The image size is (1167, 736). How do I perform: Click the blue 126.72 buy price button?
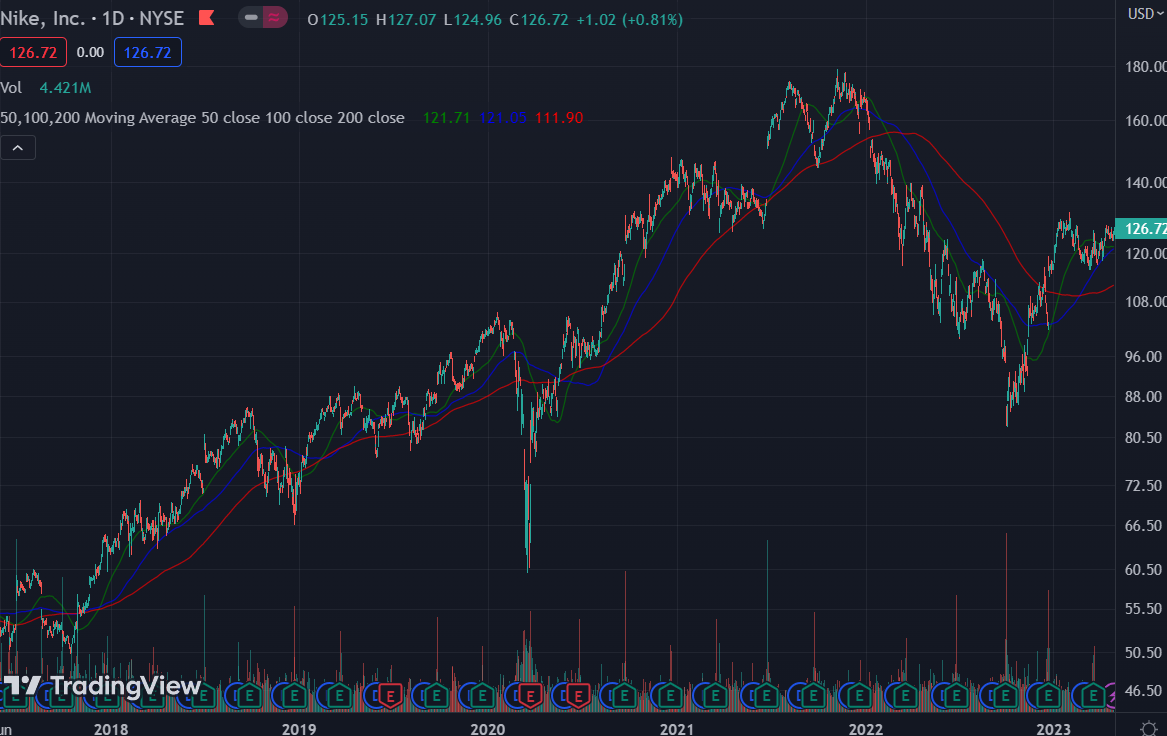(x=147, y=53)
